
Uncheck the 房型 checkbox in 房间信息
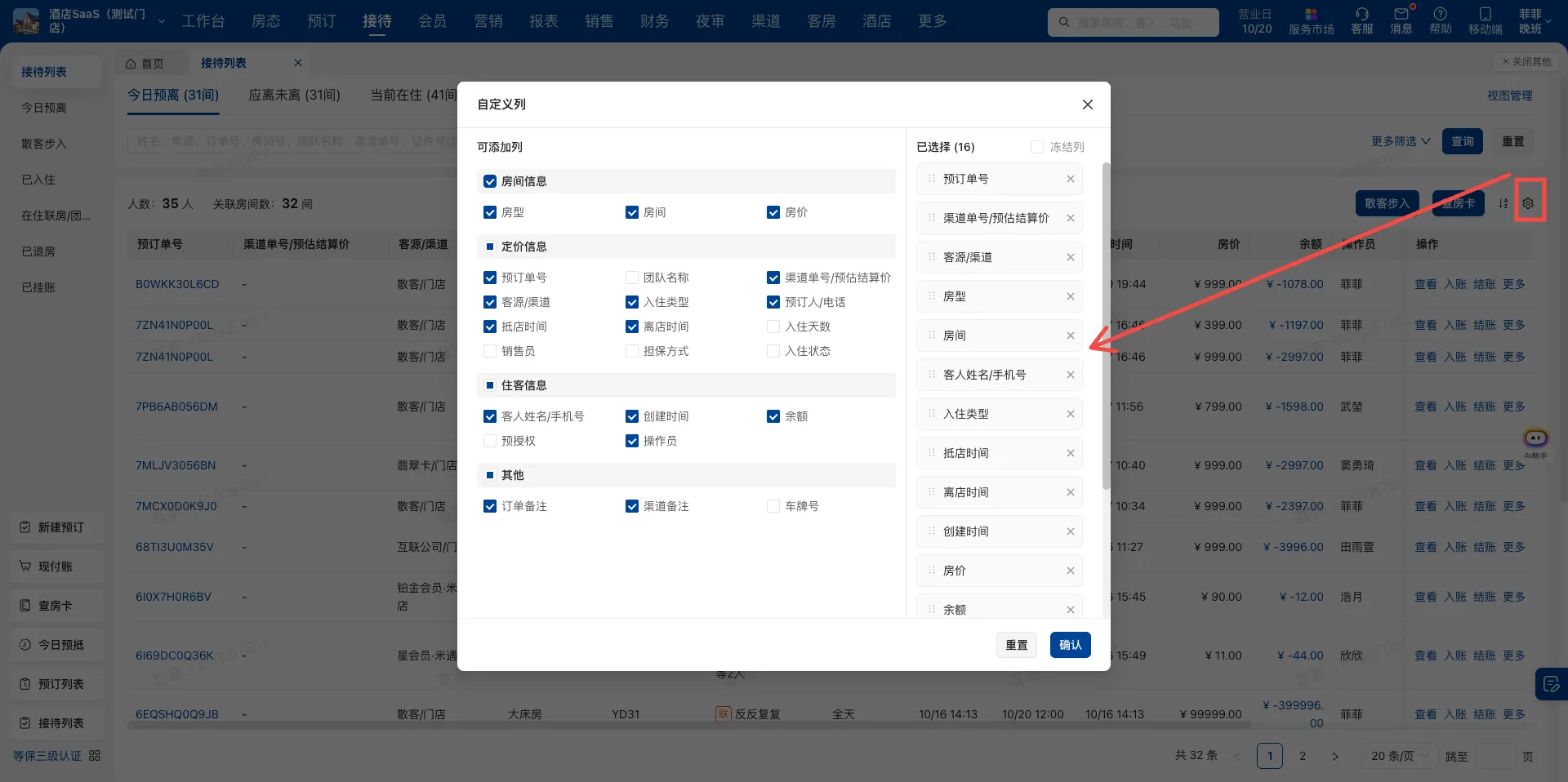[490, 212]
